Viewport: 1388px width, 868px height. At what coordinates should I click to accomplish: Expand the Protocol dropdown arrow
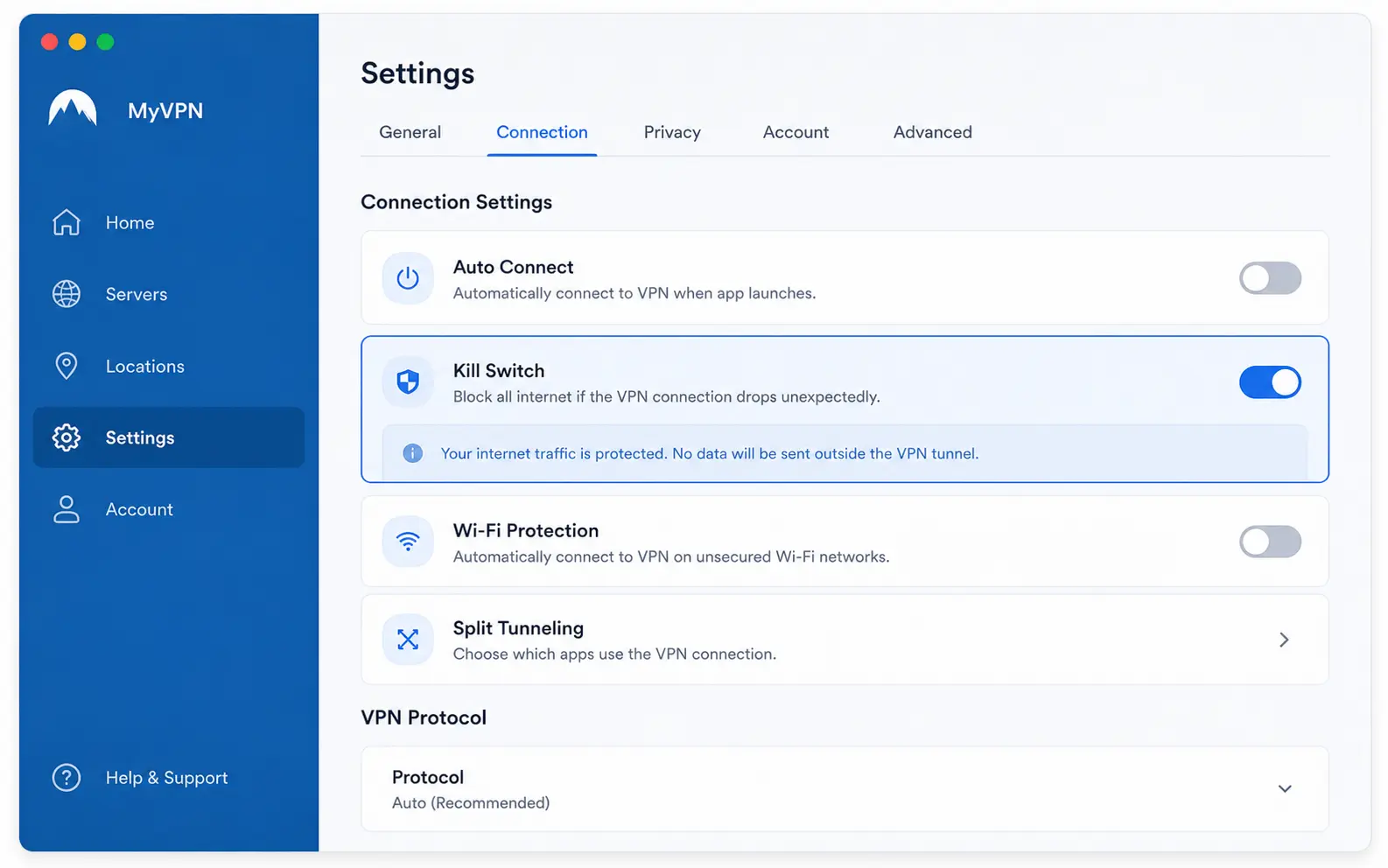click(1285, 788)
